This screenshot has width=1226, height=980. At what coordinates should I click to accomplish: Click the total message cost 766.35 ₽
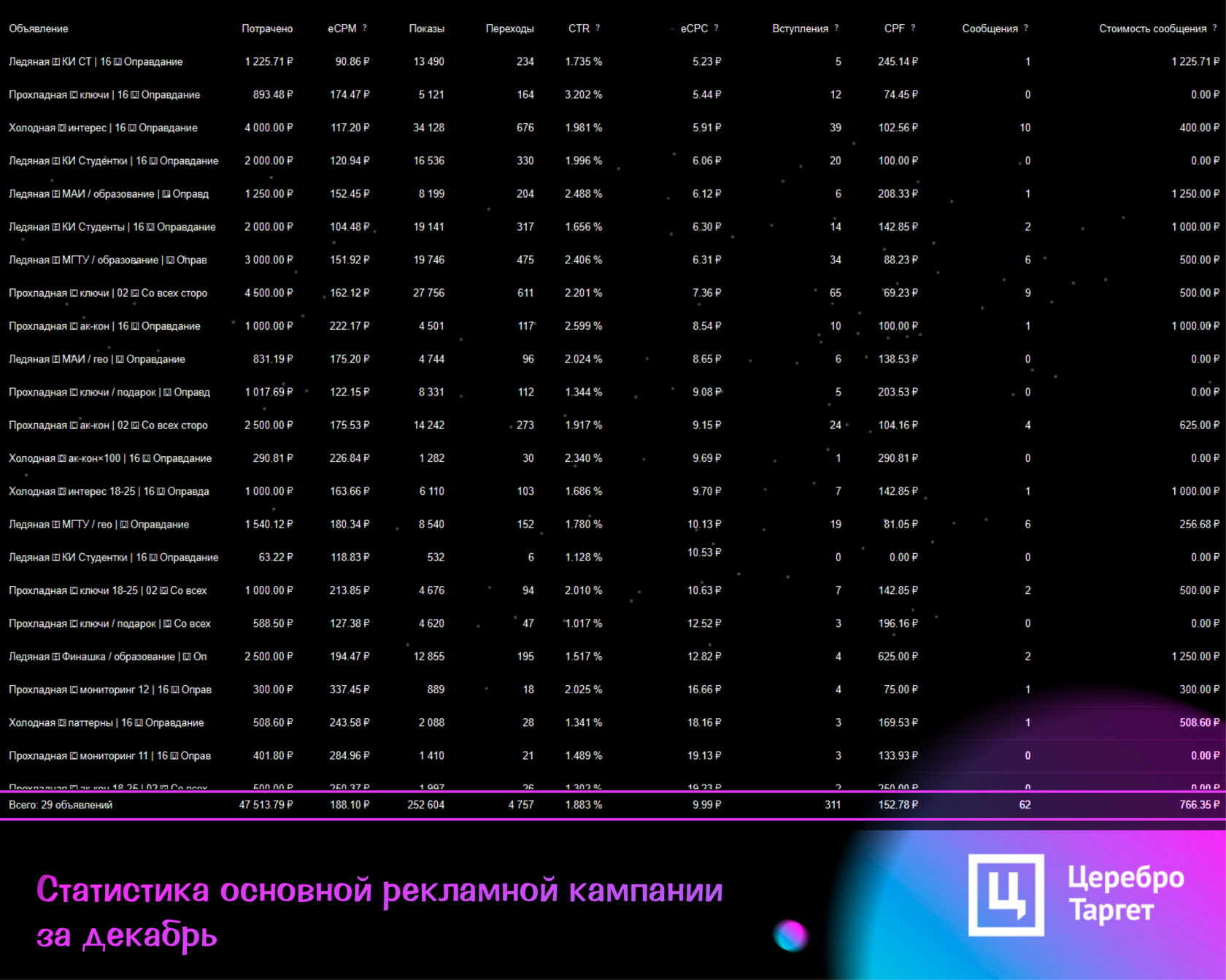[x=1199, y=805]
